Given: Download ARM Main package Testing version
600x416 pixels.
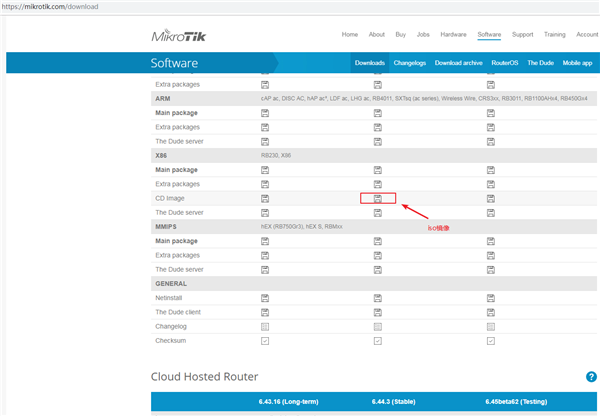Looking at the screenshot, I should pyautogui.click(x=491, y=113).
